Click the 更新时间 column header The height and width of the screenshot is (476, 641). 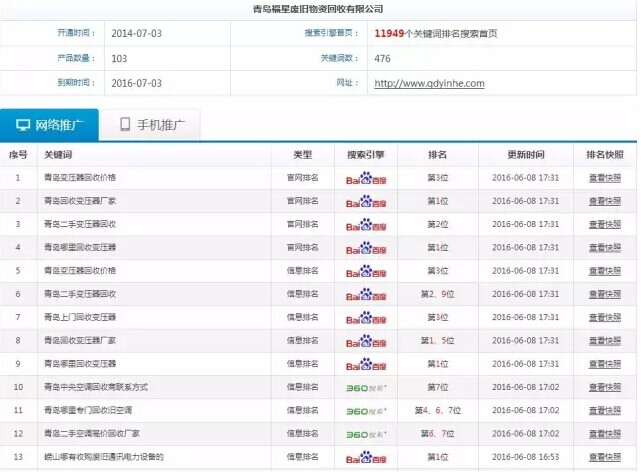click(x=525, y=155)
